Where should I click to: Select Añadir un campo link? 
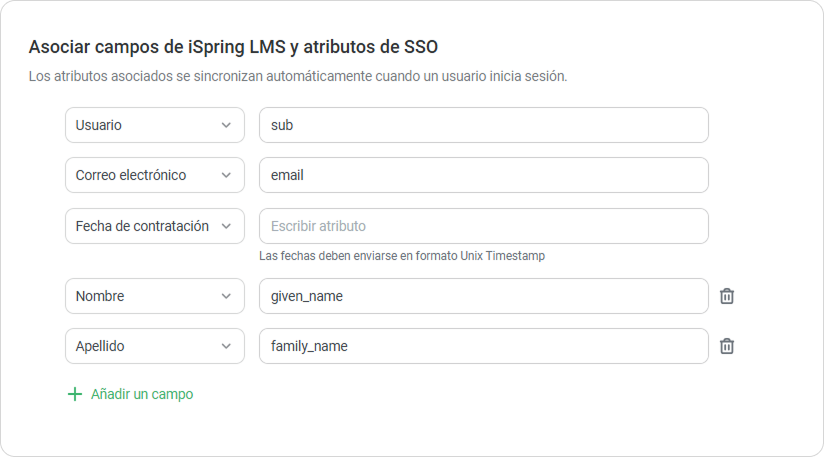pyautogui.click(x=142, y=394)
